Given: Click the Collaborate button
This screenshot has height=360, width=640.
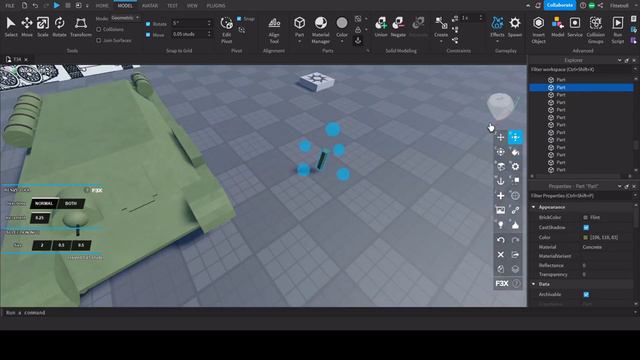Looking at the screenshot, I should tap(560, 5).
